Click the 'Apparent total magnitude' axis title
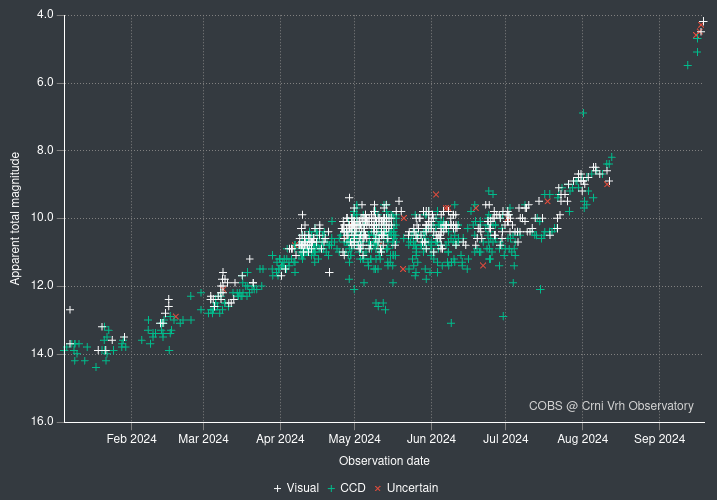 click(x=15, y=219)
